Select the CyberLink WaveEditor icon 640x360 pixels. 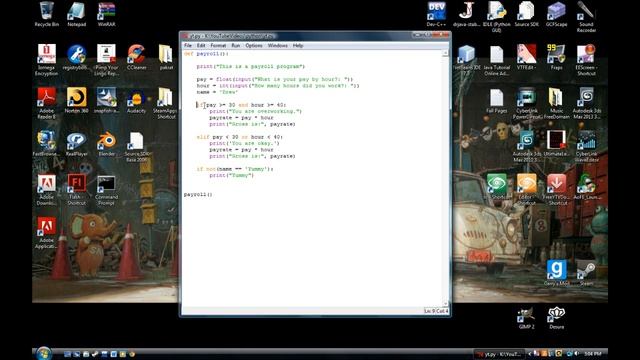(x=587, y=146)
